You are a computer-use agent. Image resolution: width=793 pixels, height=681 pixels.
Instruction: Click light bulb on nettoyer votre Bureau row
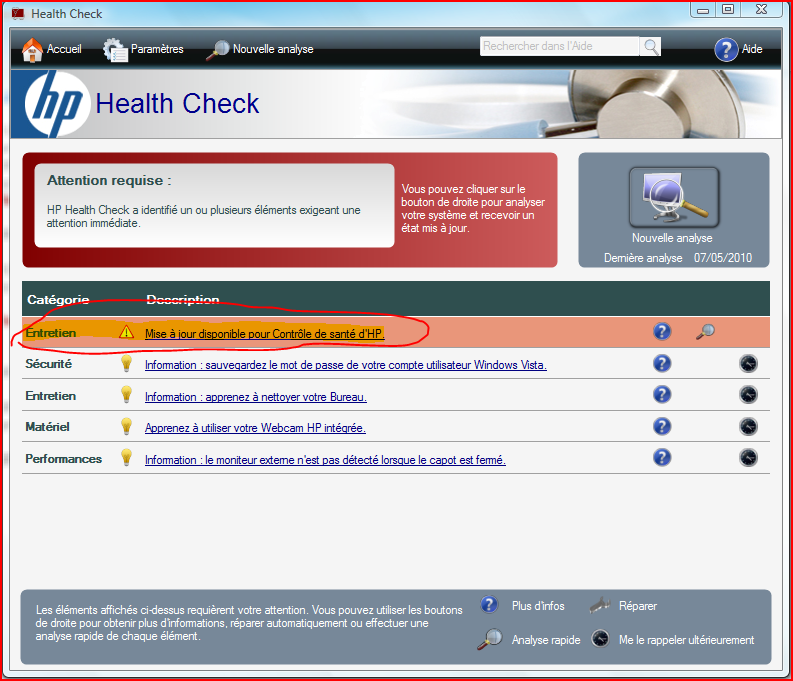point(126,394)
